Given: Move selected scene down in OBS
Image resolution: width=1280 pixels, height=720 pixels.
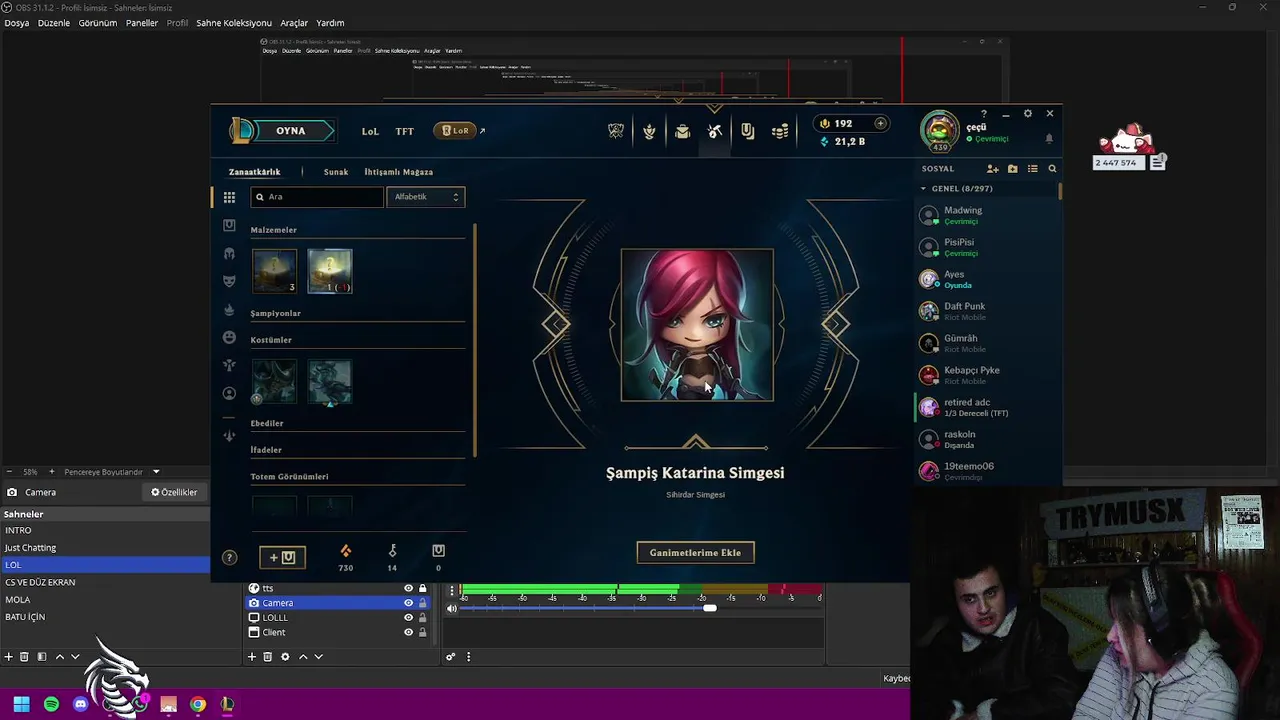Looking at the screenshot, I should click(x=75, y=657).
